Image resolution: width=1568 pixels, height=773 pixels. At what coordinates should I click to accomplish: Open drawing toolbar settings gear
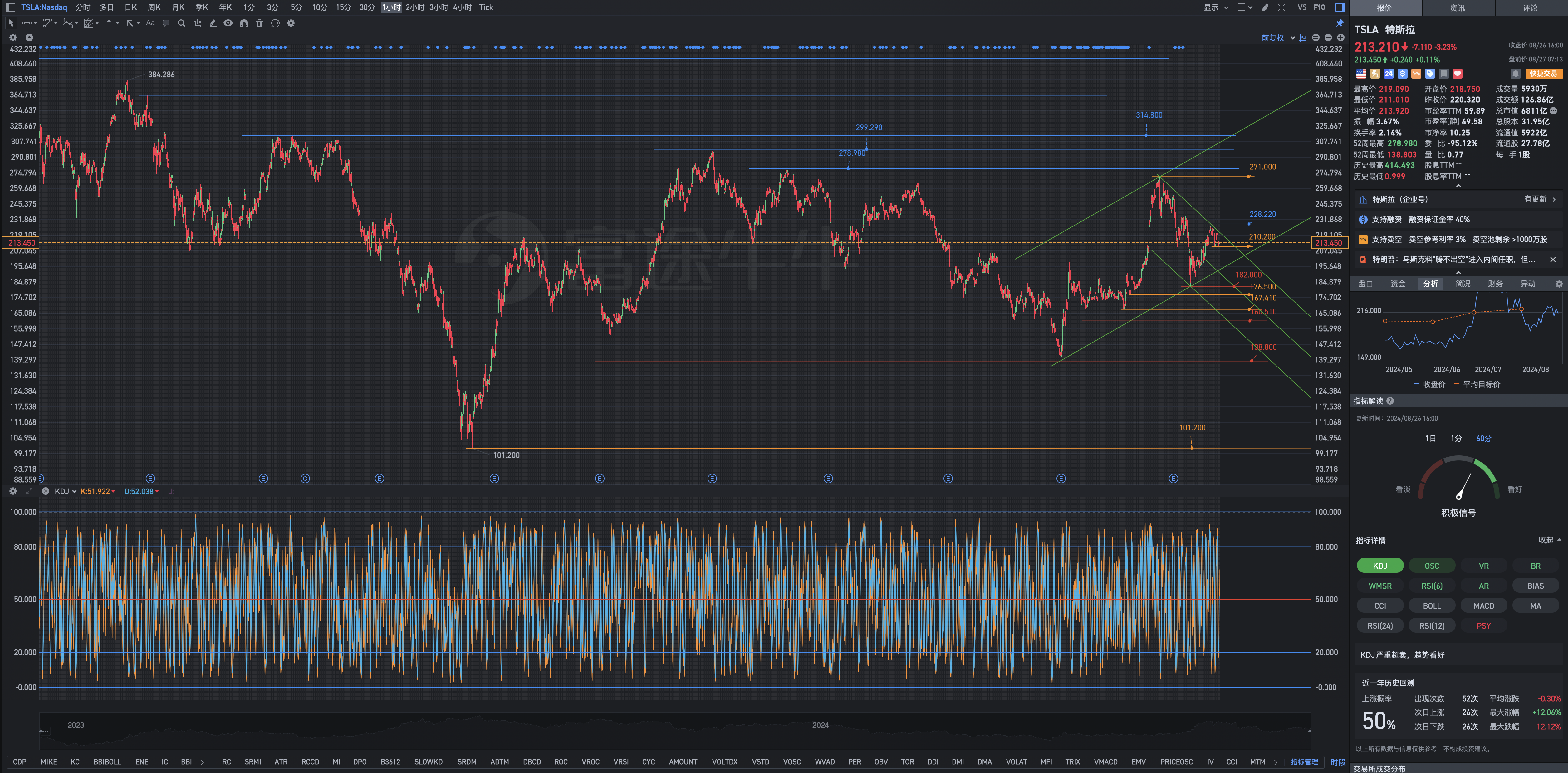(x=291, y=23)
